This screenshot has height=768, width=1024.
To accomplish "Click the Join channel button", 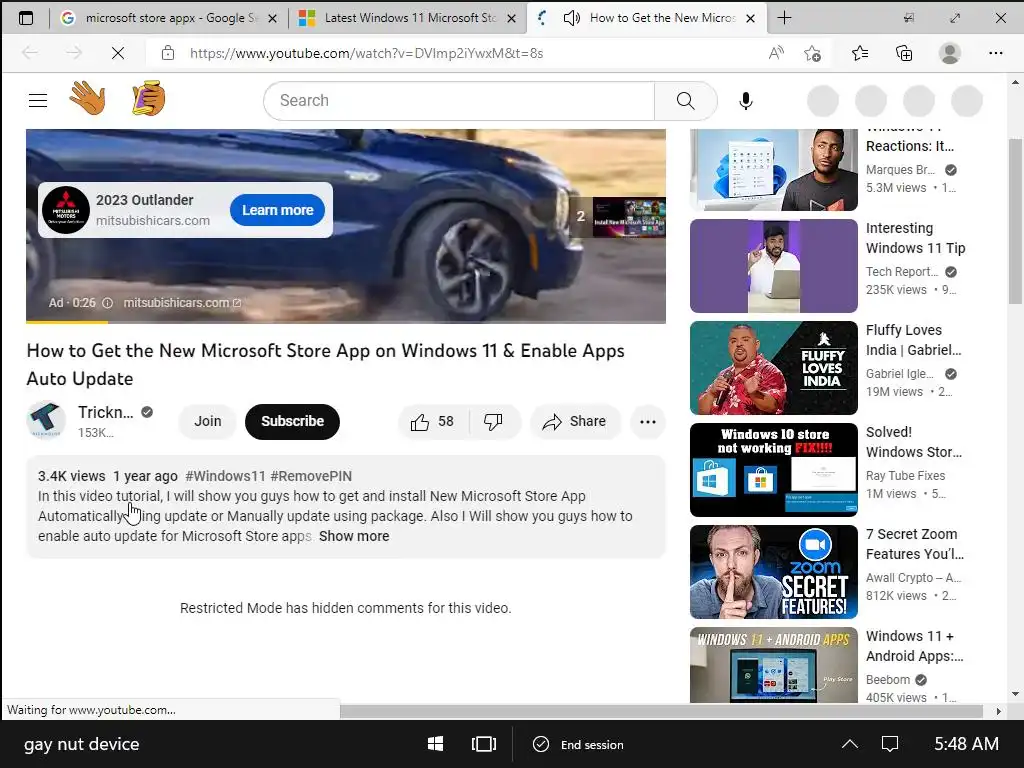I will coord(208,422).
